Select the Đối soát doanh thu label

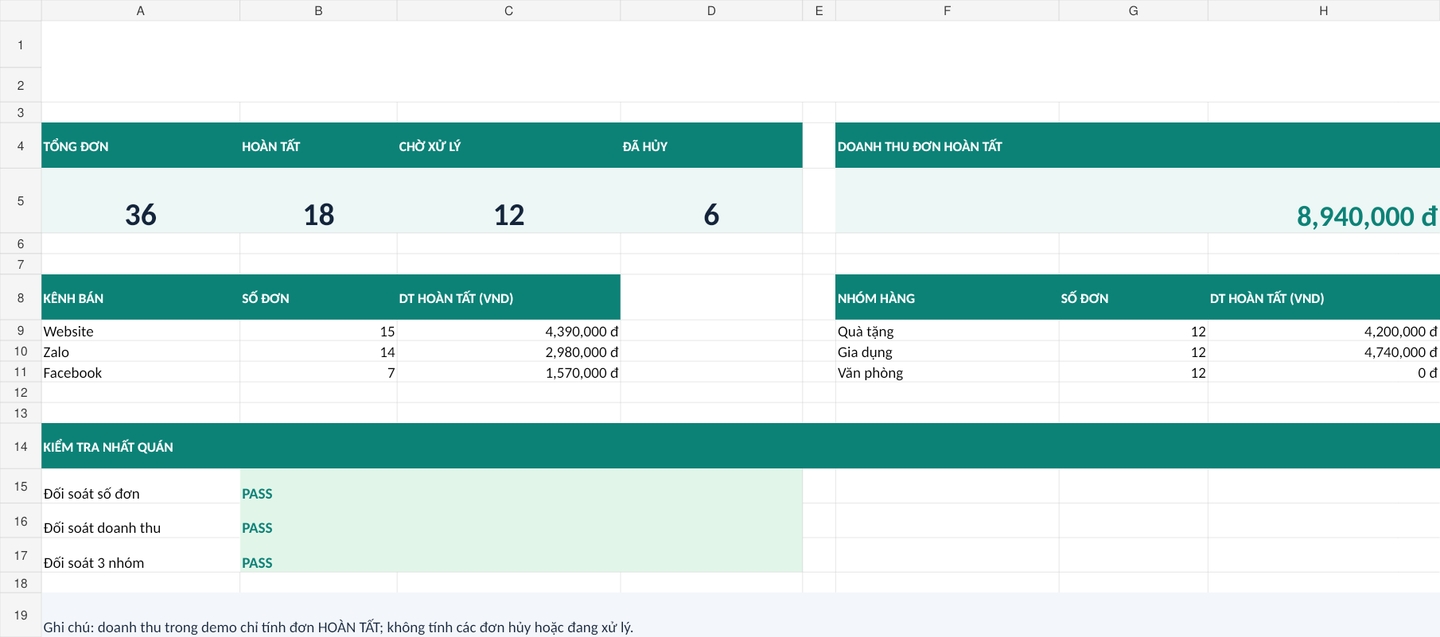(x=140, y=521)
